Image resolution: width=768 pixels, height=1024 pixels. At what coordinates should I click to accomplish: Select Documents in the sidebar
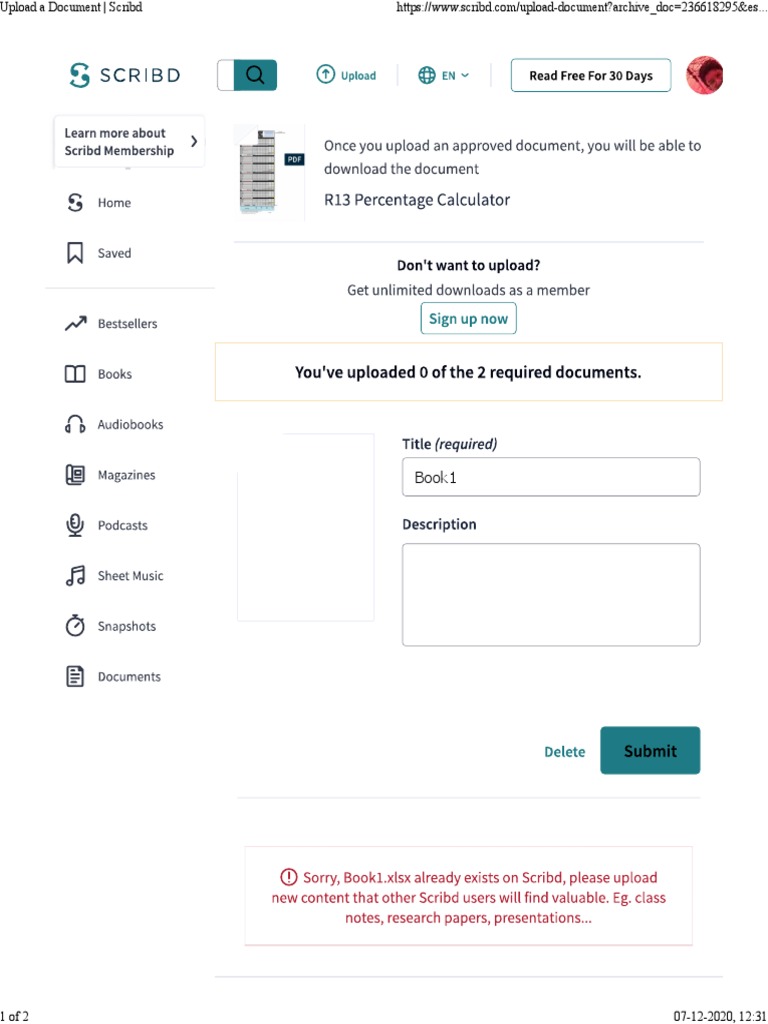pos(113,677)
